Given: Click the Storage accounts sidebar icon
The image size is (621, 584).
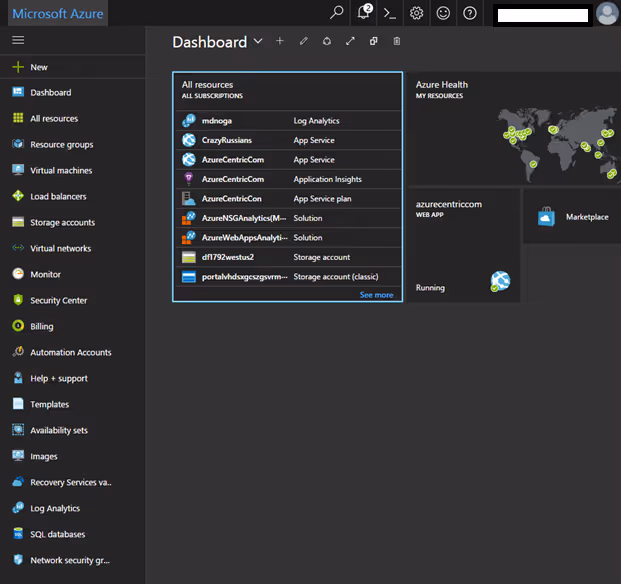Looking at the screenshot, I should click(x=18, y=222).
